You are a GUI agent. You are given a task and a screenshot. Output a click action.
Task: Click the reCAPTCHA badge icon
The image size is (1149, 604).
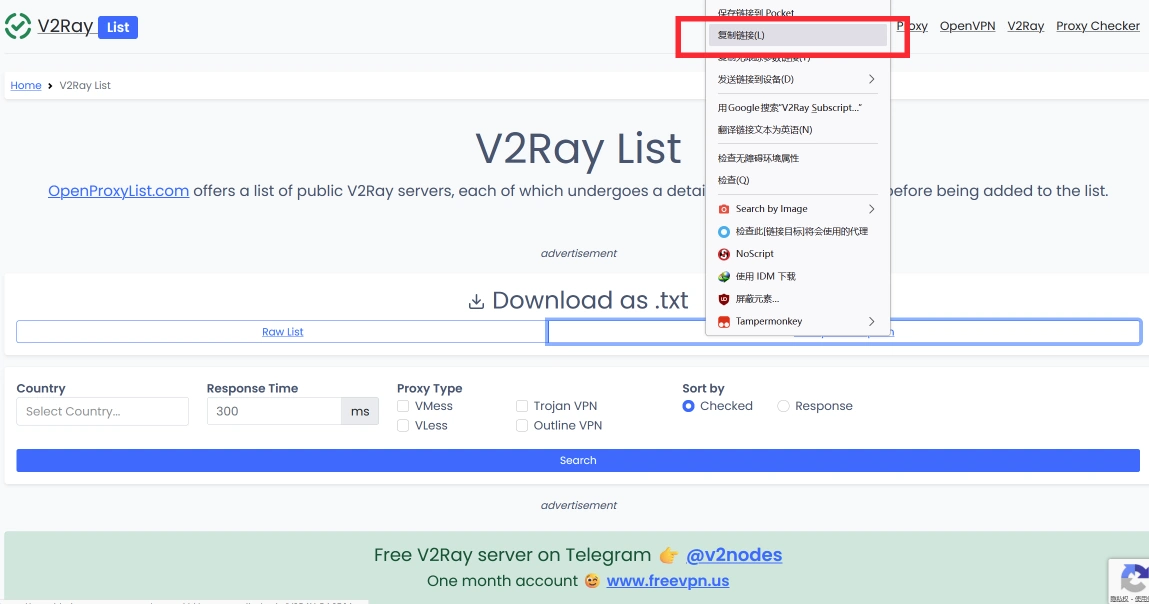(1132, 579)
